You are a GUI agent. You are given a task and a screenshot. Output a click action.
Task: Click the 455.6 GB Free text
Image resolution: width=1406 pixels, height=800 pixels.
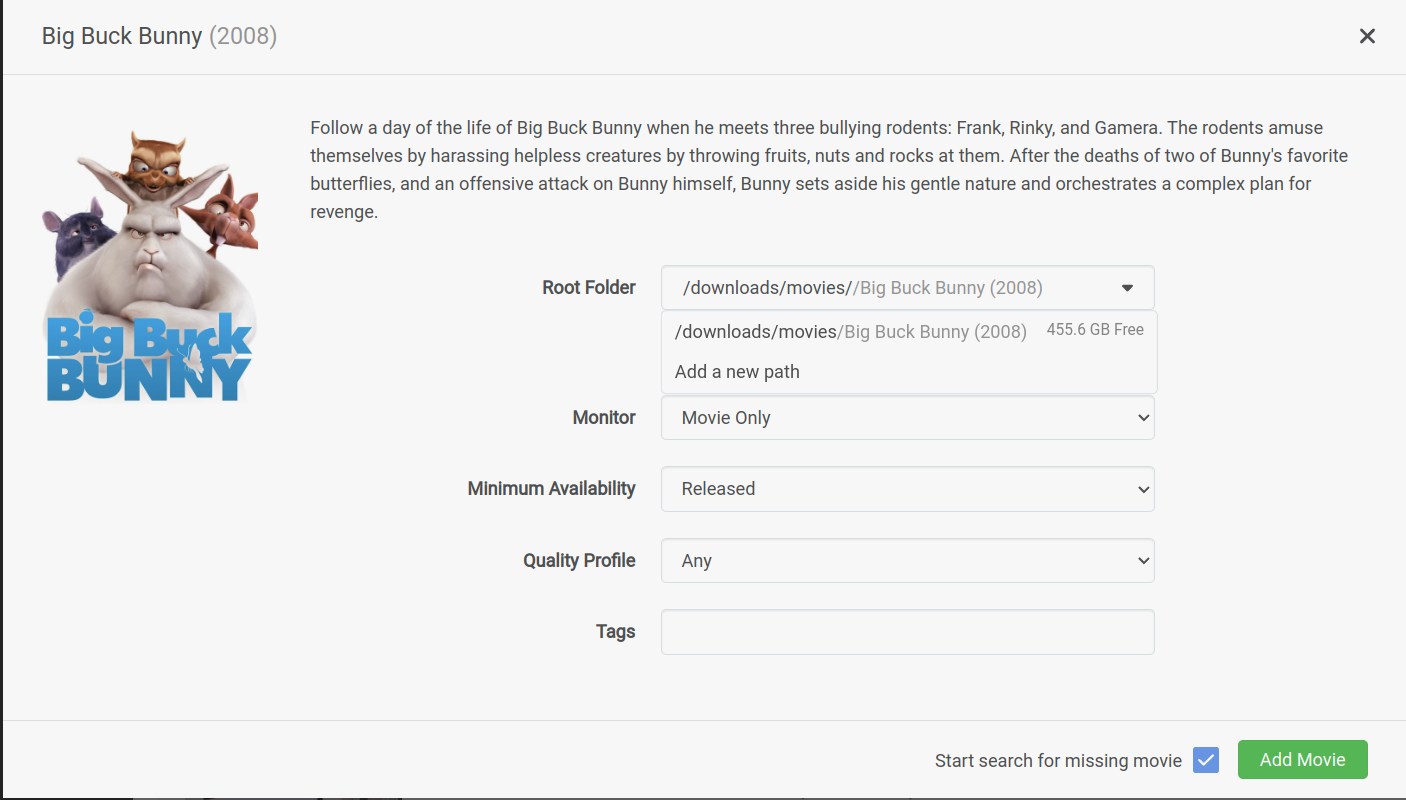coord(1095,330)
